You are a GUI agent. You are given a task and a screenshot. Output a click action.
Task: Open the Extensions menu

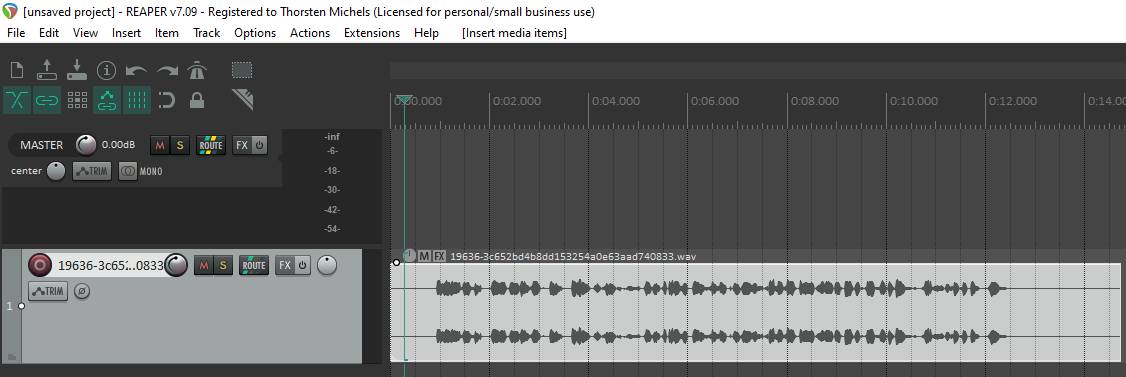point(372,33)
